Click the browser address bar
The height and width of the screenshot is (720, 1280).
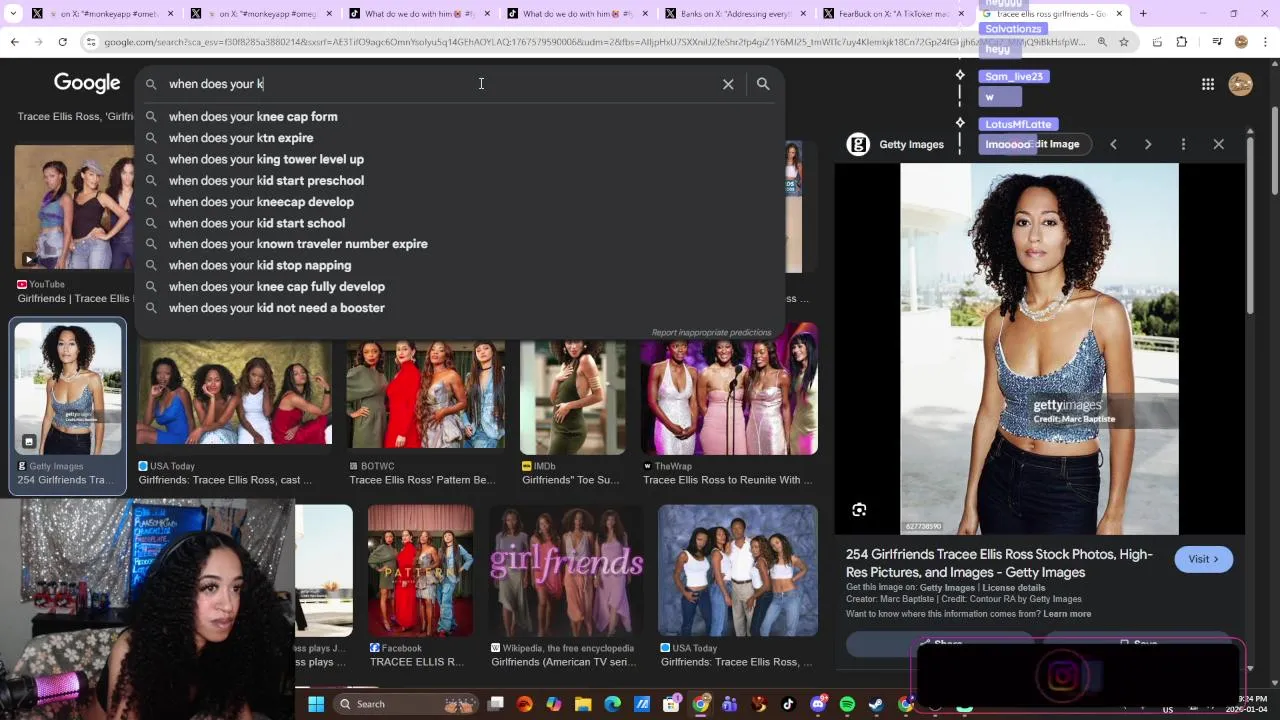[590, 42]
